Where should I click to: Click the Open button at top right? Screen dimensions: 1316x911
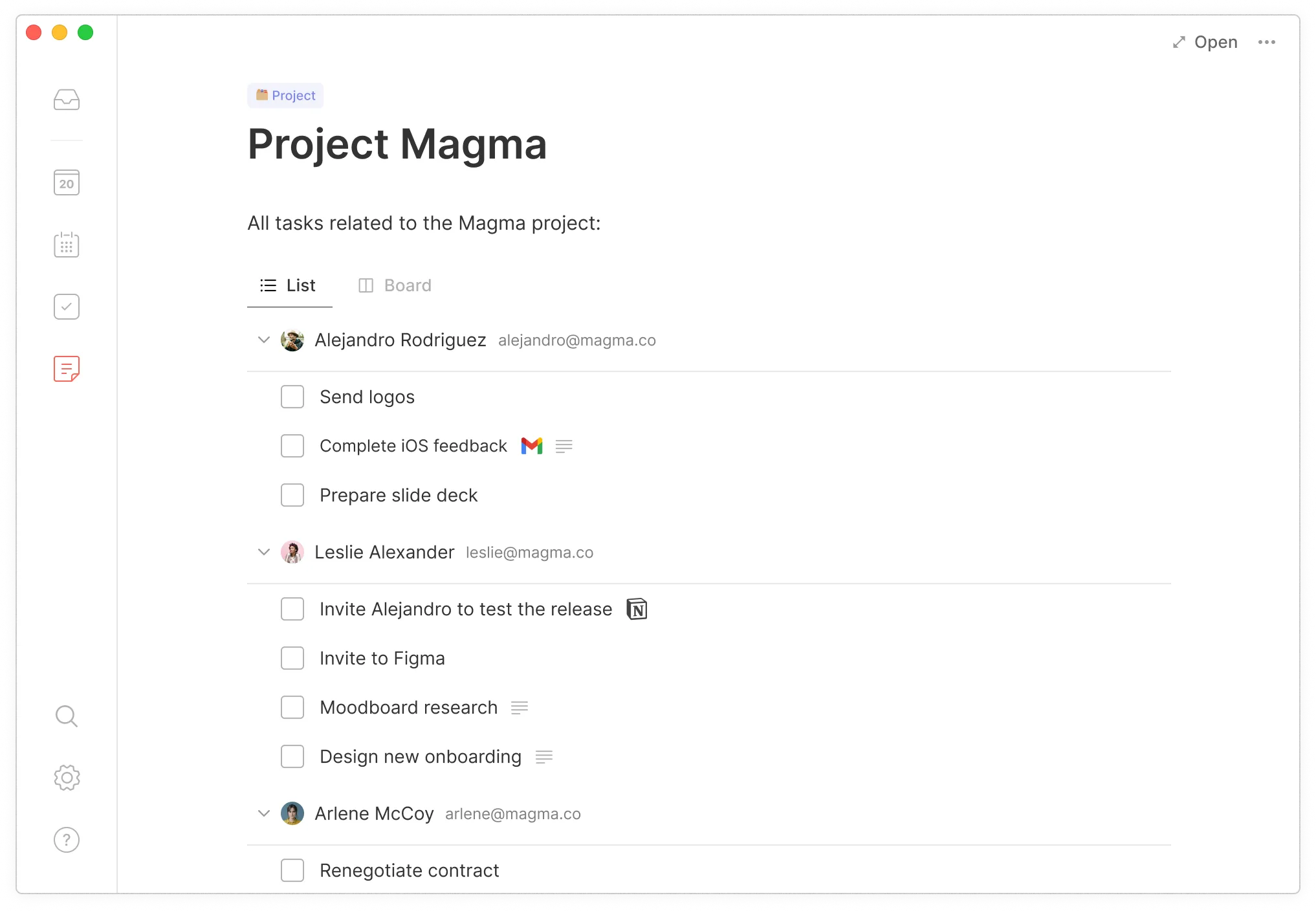pos(1205,42)
